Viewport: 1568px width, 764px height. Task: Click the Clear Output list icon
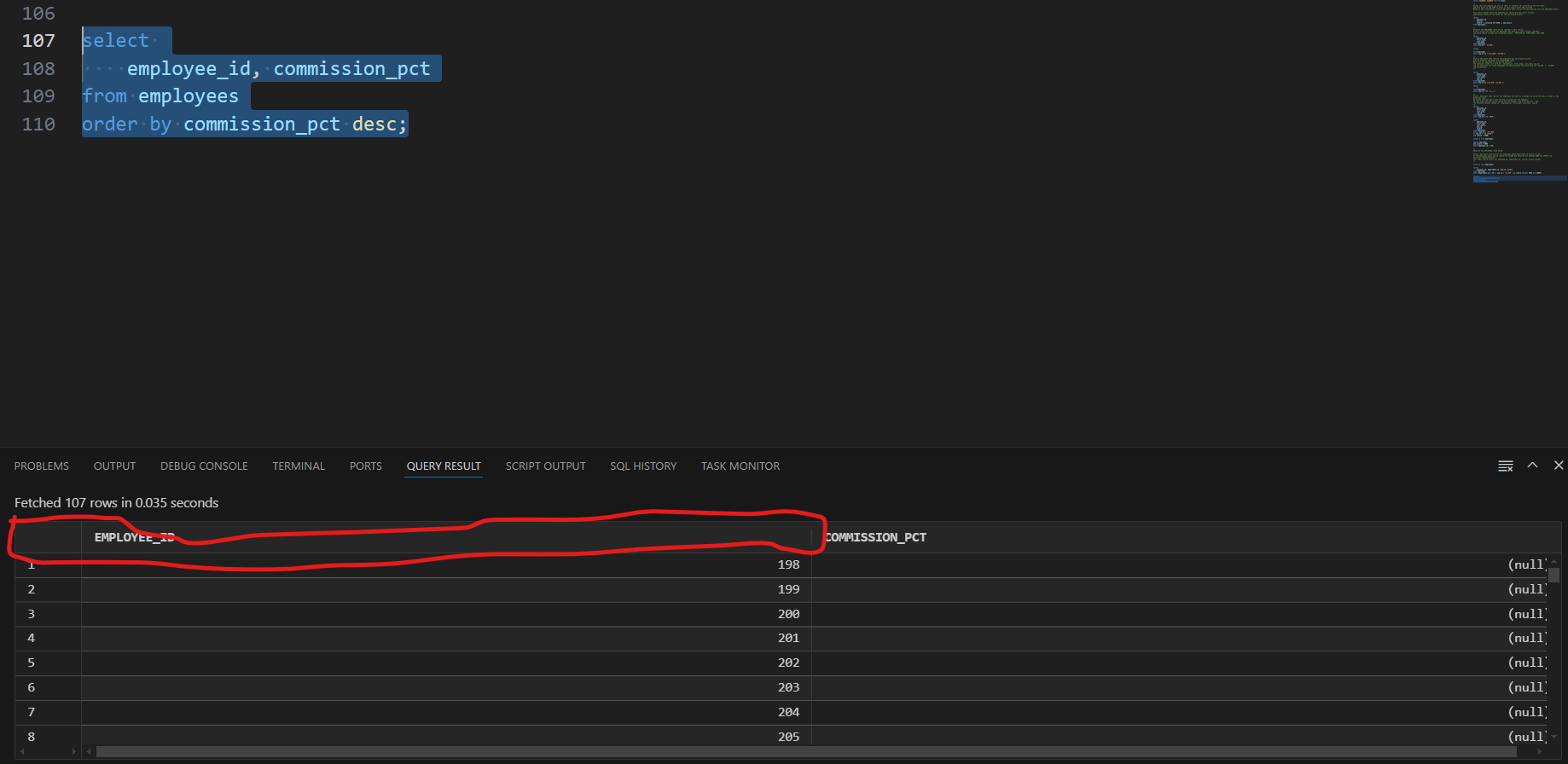click(1506, 466)
